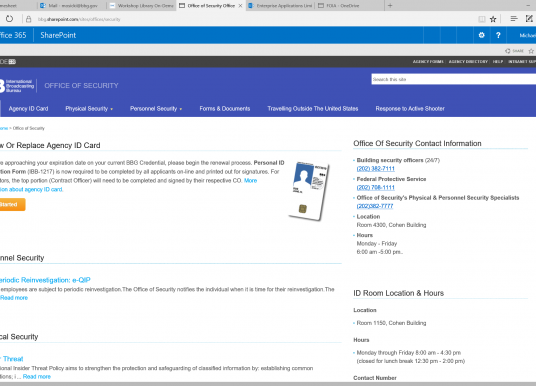
Task: Click the HELP link in top bar
Action: 498,62
